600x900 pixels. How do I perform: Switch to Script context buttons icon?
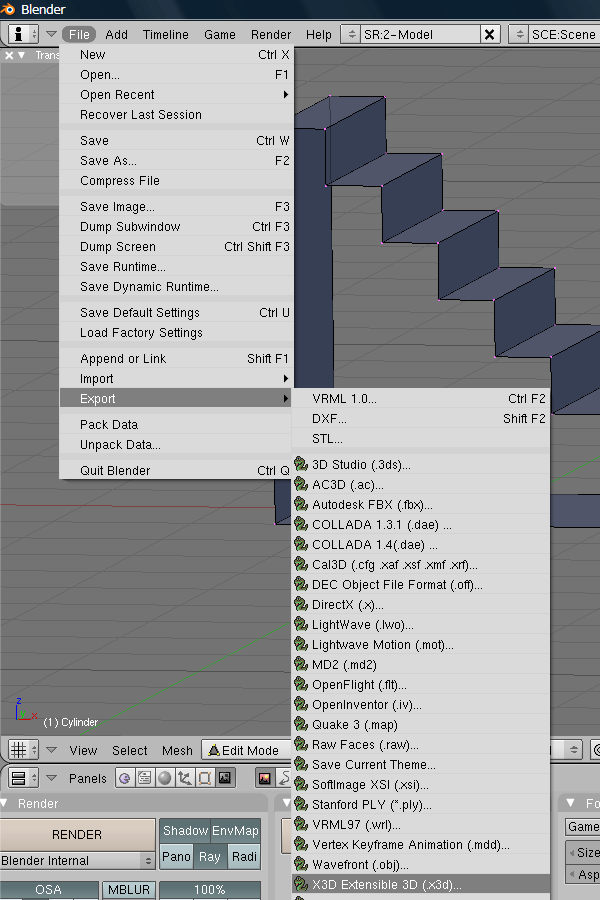(x=145, y=778)
